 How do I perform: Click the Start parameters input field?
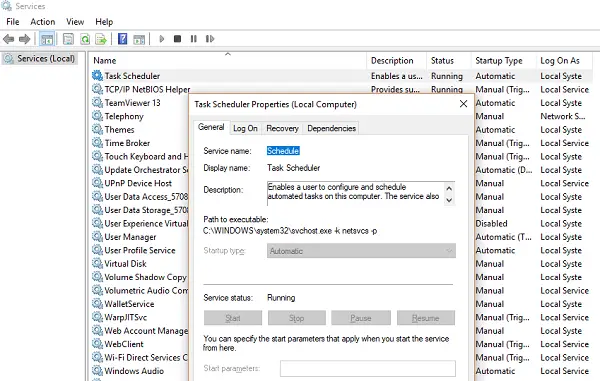[x=368, y=368]
